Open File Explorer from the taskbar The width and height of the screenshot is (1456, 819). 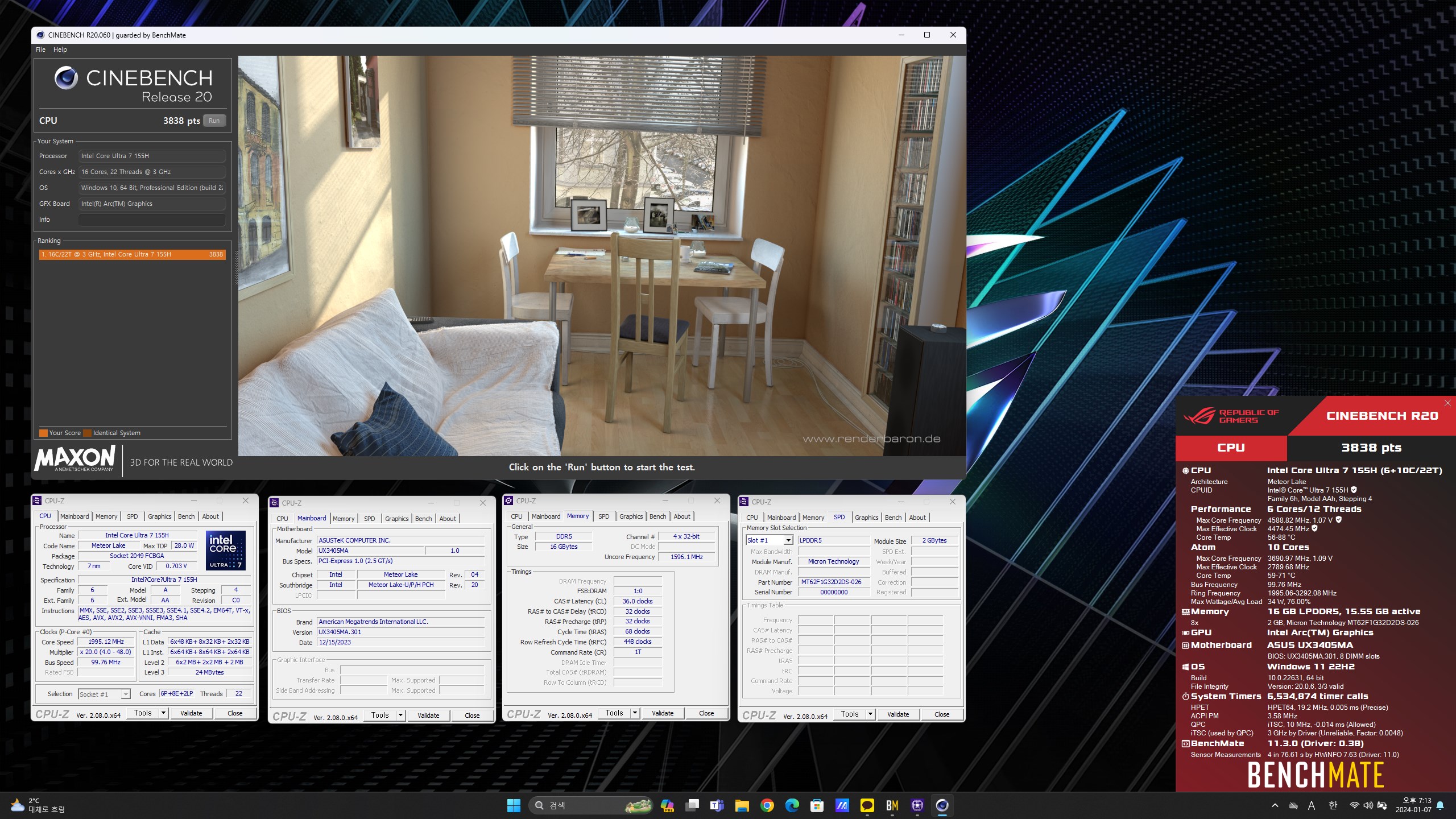pos(742,805)
